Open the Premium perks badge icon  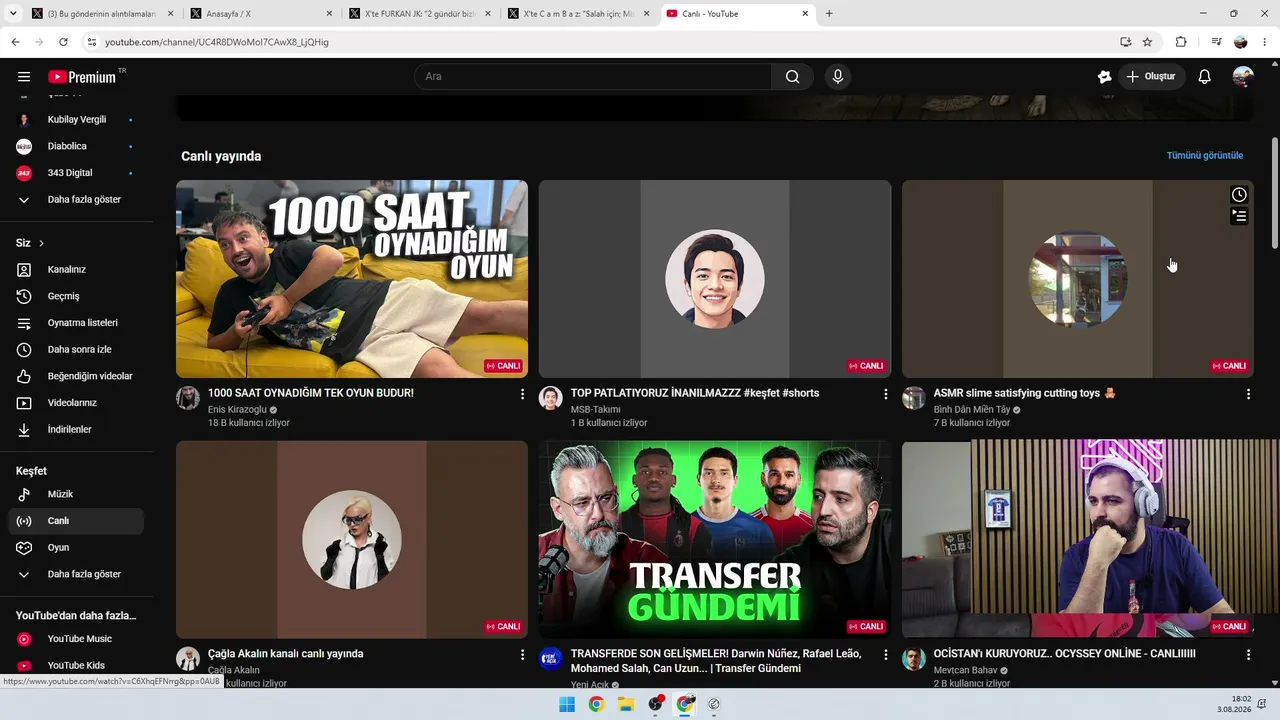point(1104,77)
